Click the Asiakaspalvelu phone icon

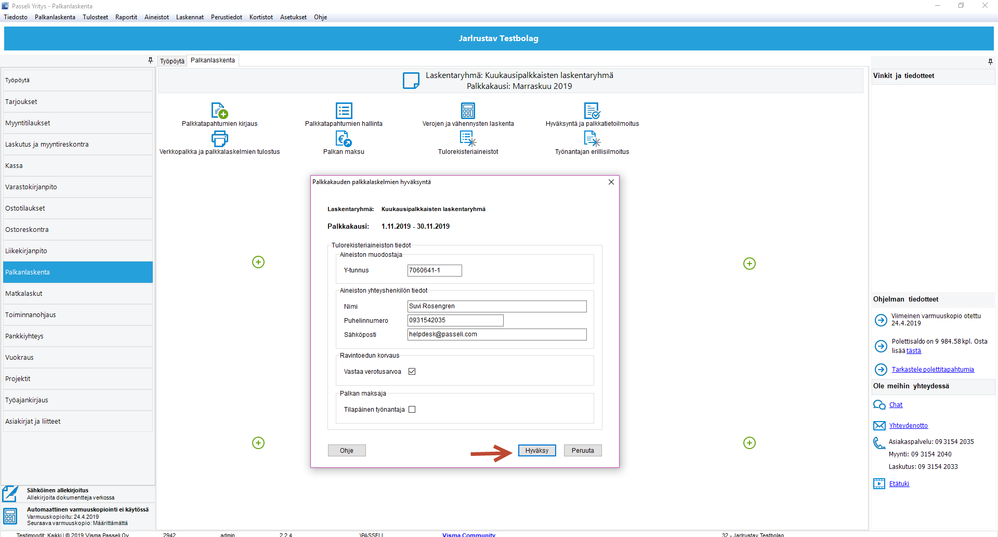pos(879,443)
